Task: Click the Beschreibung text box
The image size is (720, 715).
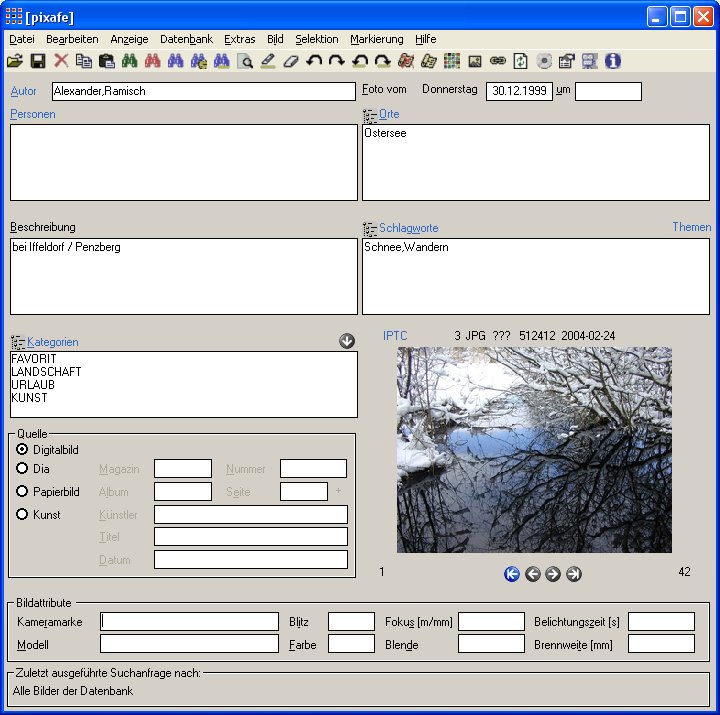Action: tap(184, 276)
